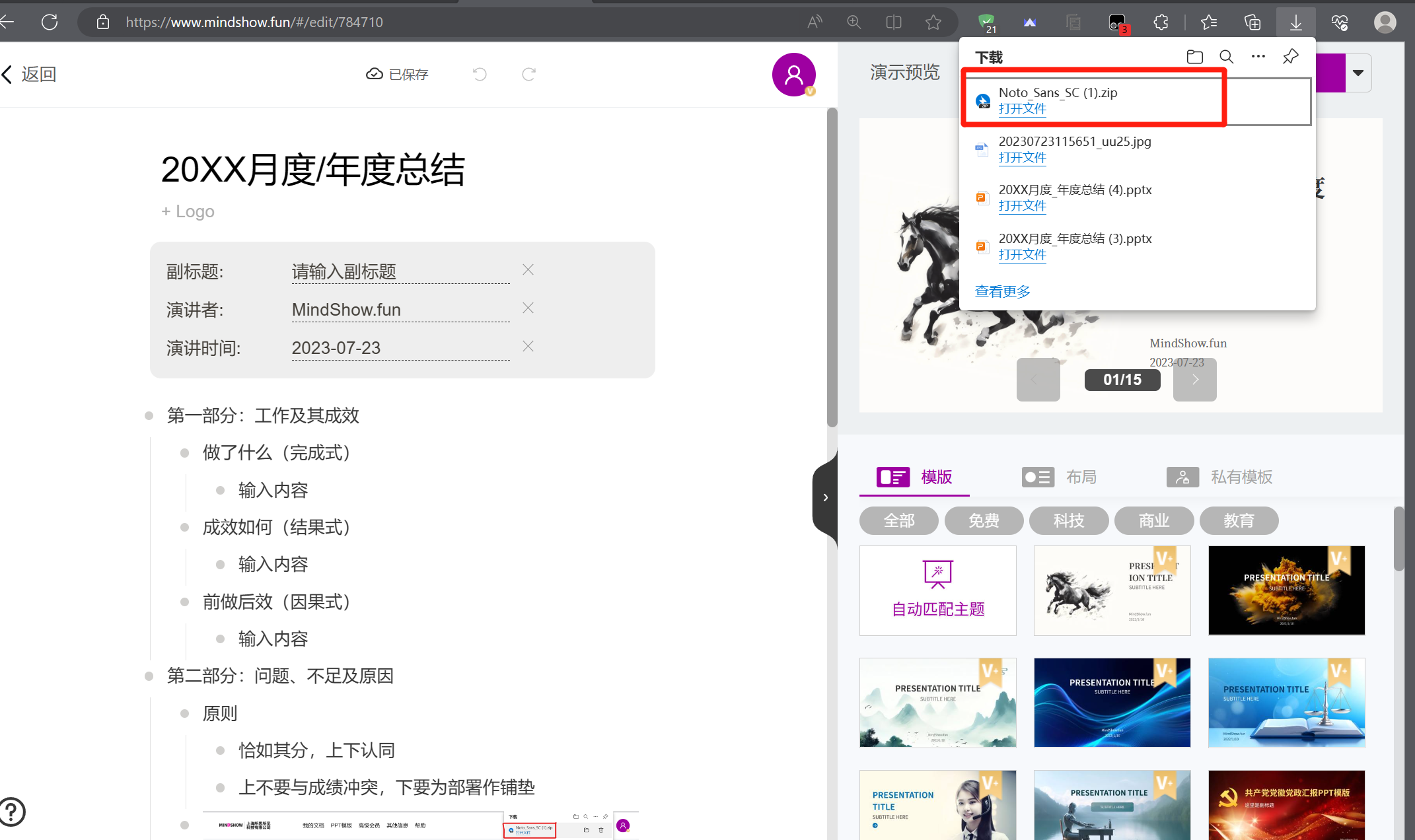Open the help question-mark icon
1415x840 pixels.
coord(13,812)
